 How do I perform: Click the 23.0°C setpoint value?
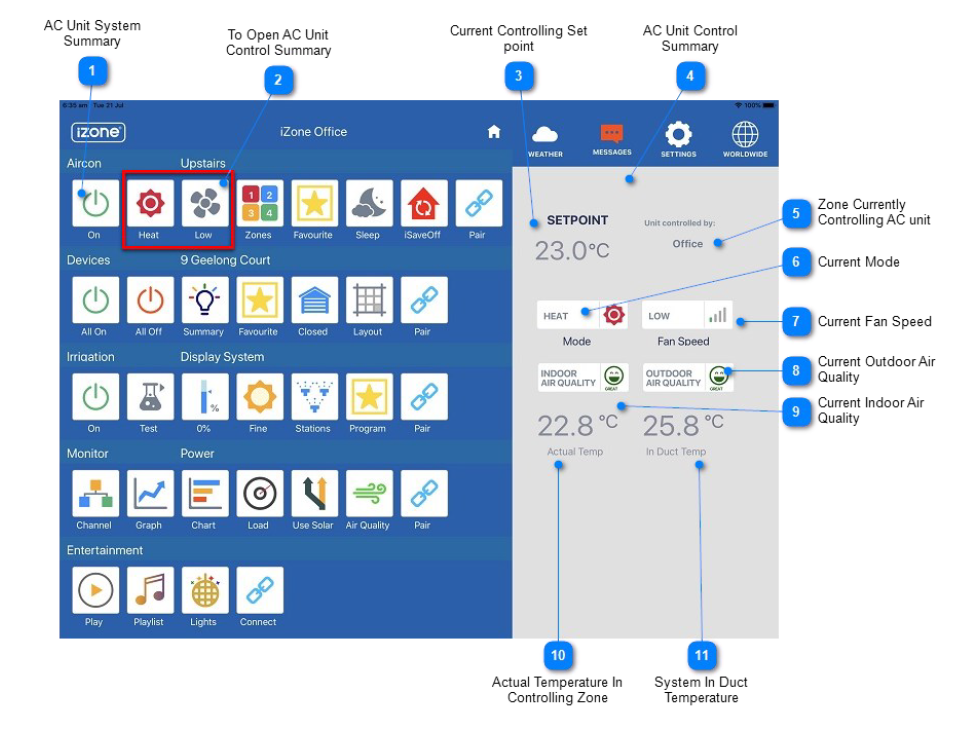(572, 251)
